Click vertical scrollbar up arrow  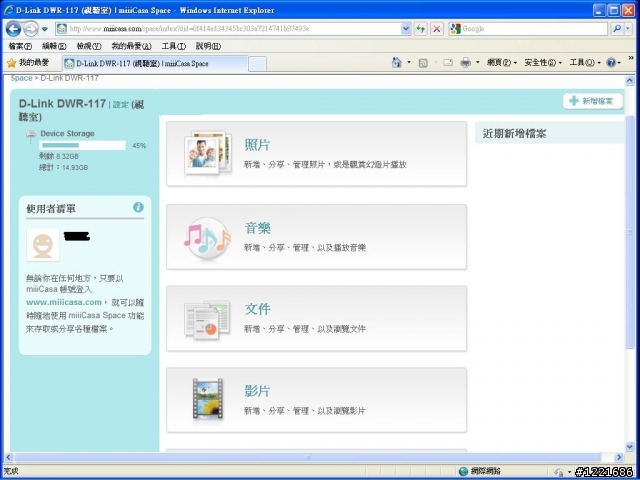pos(629,80)
